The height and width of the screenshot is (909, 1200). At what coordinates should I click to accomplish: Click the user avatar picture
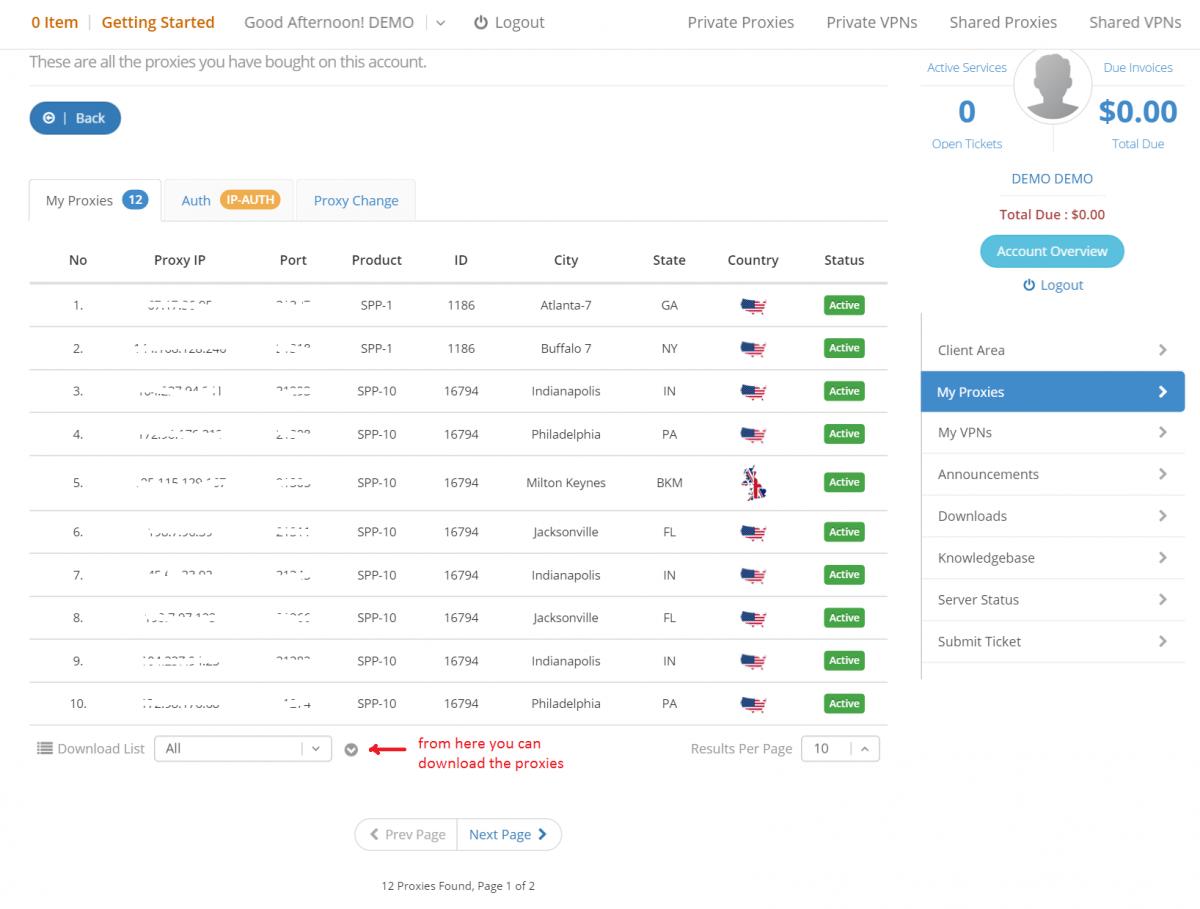[x=1053, y=85]
